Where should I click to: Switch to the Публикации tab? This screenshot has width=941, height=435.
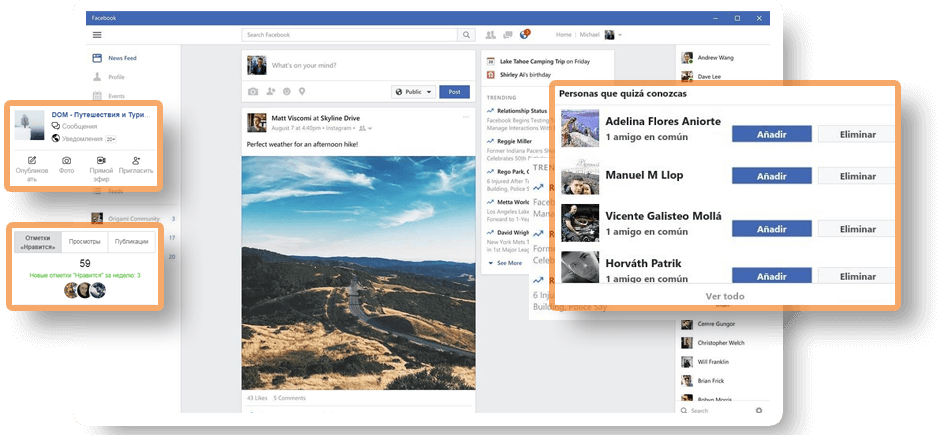pos(131,242)
